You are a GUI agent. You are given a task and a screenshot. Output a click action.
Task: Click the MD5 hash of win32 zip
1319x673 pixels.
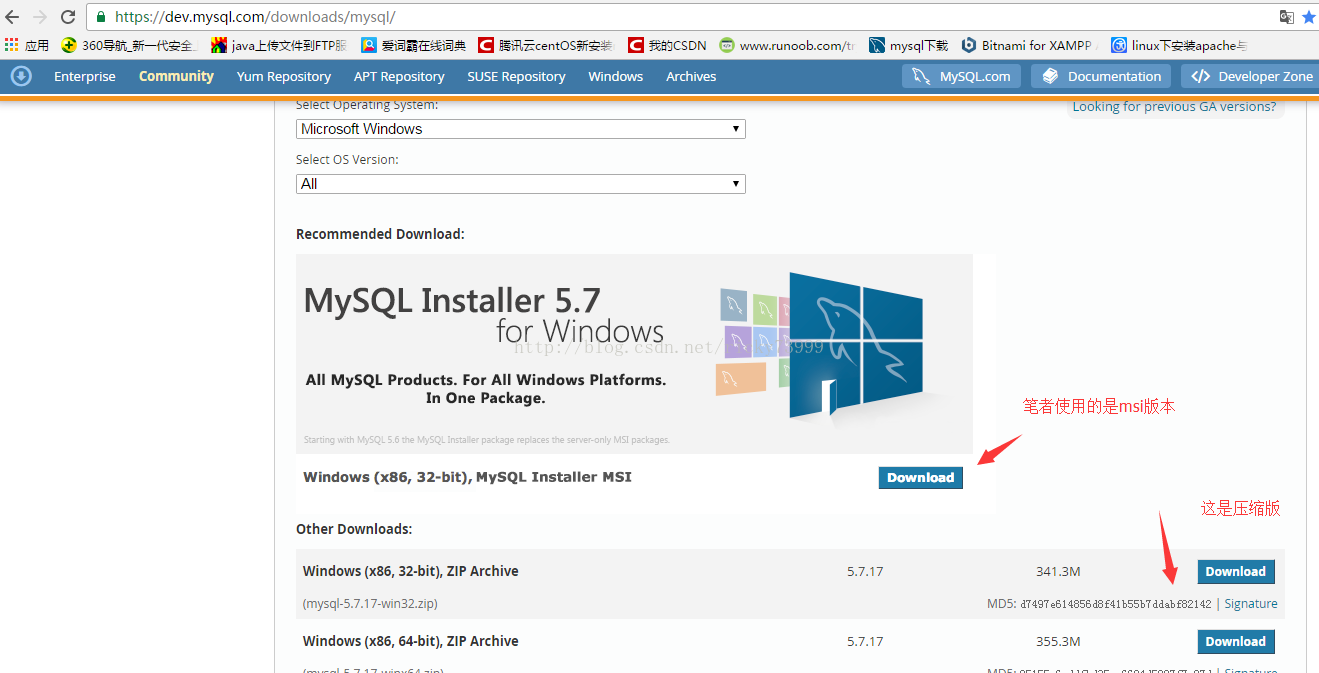(x=1115, y=604)
